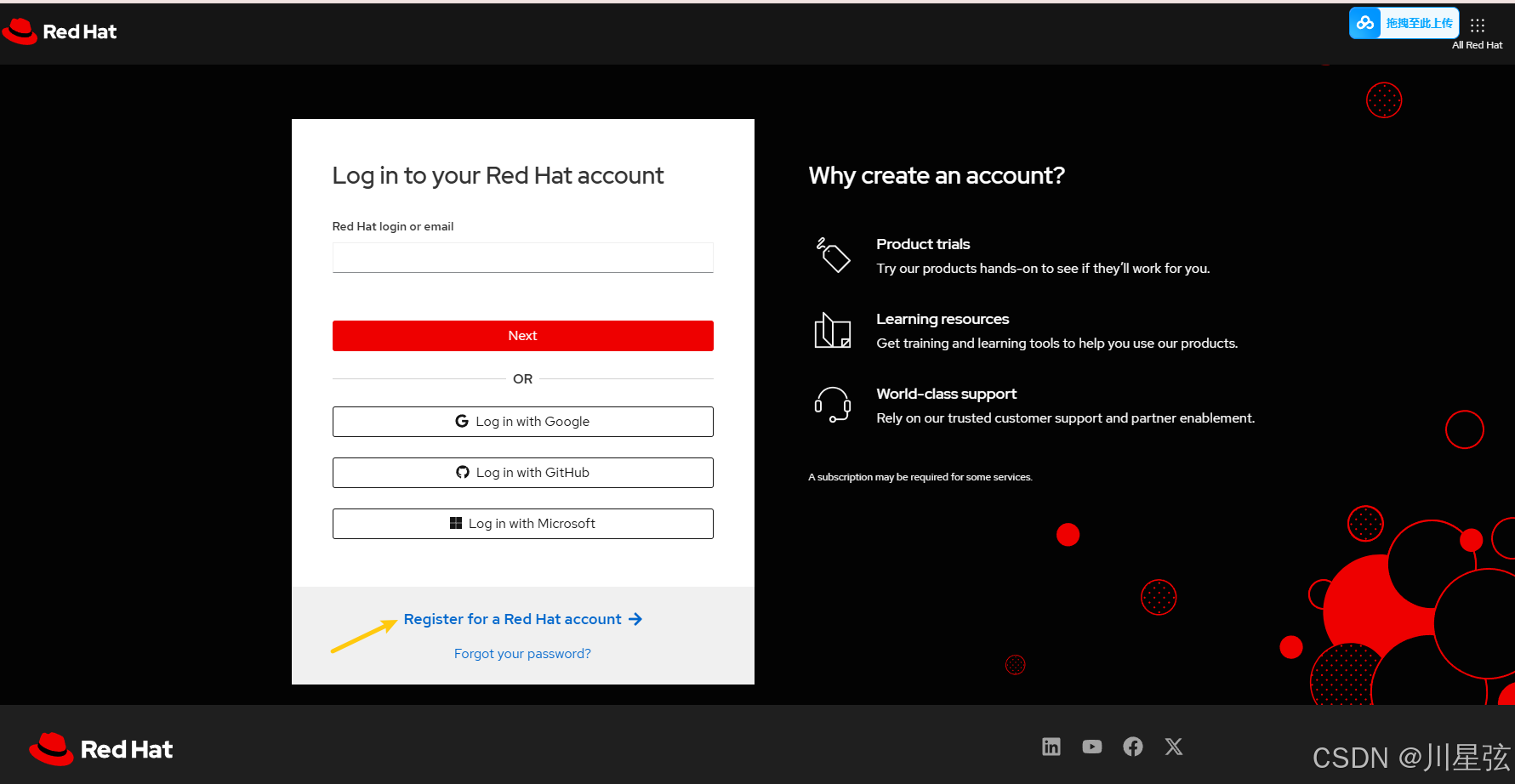Click 'Log in to your Red Hat account' heading

(x=498, y=176)
